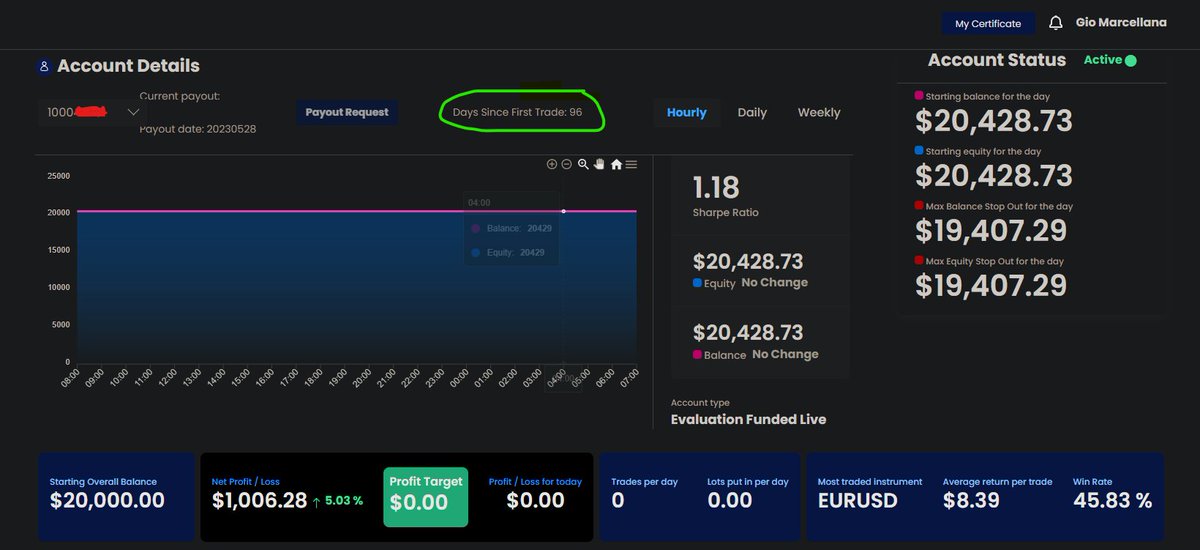Click the green up arrow beside 5.03 %
Screen dimensions: 1200x550
click(x=317, y=501)
